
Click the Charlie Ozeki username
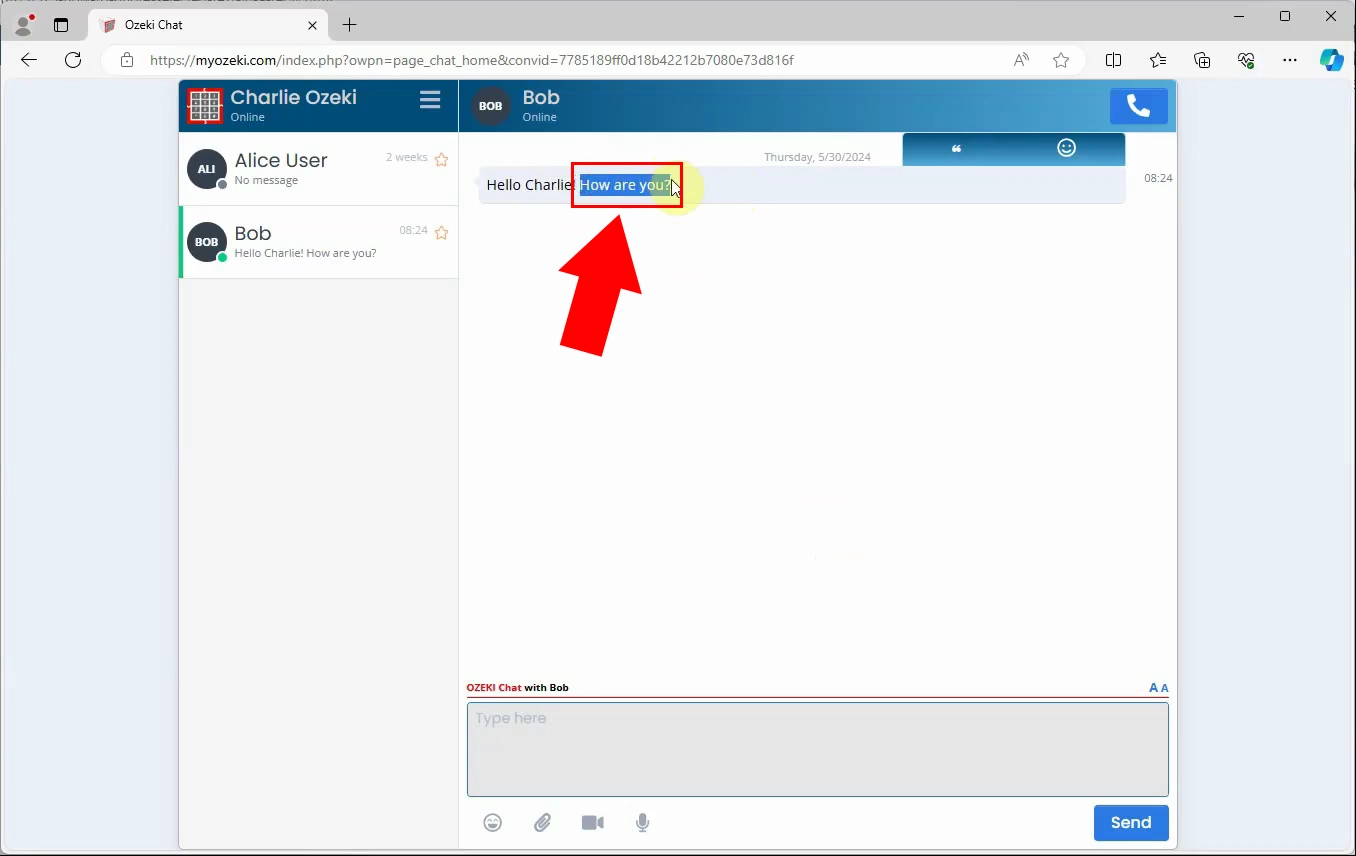click(293, 97)
